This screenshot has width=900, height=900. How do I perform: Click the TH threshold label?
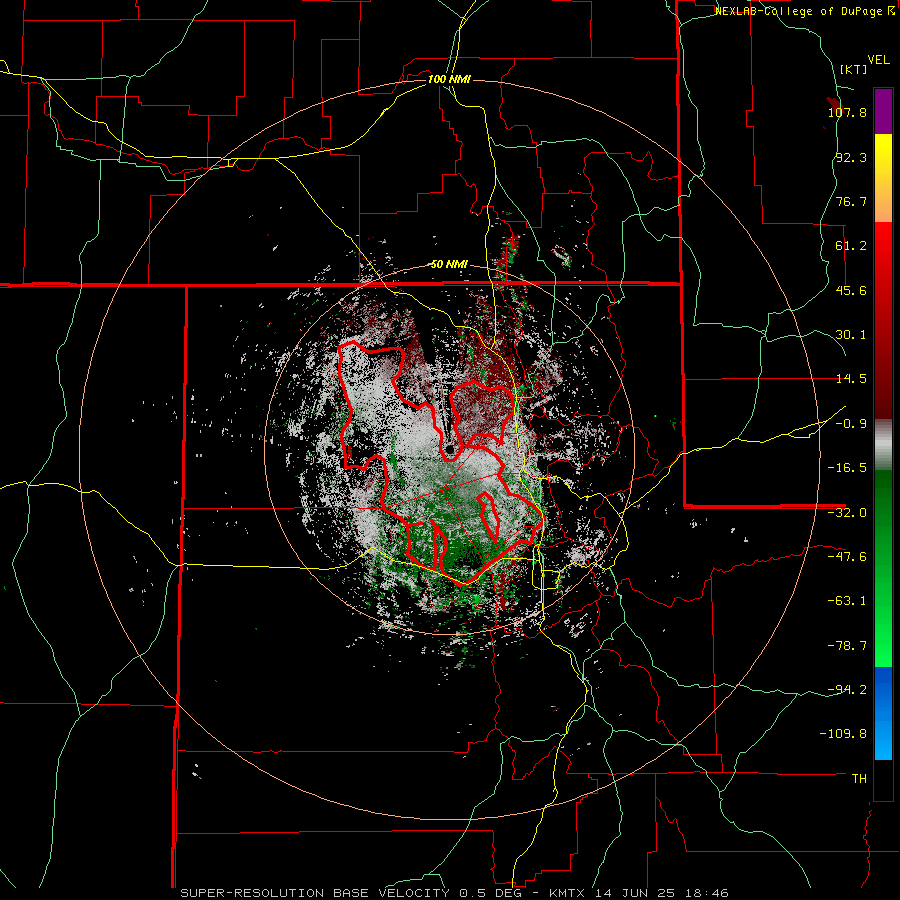point(859,778)
